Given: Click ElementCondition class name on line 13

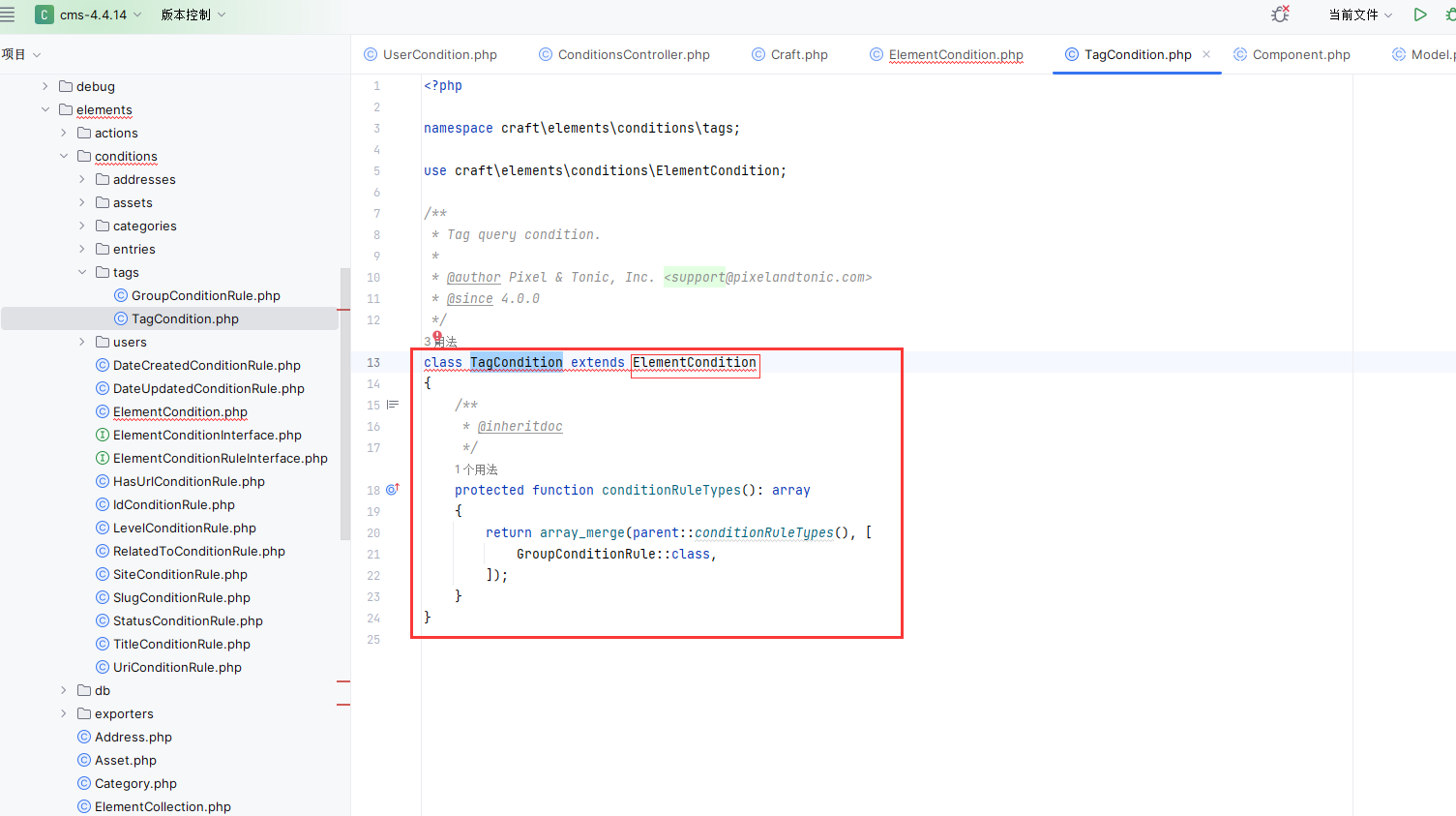Looking at the screenshot, I should click(695, 363).
